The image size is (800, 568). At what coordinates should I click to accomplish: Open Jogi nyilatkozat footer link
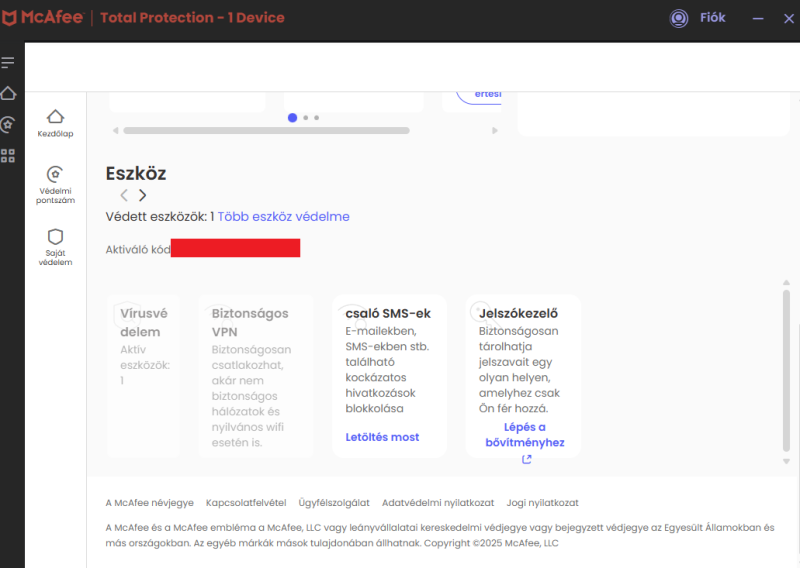tap(542, 503)
